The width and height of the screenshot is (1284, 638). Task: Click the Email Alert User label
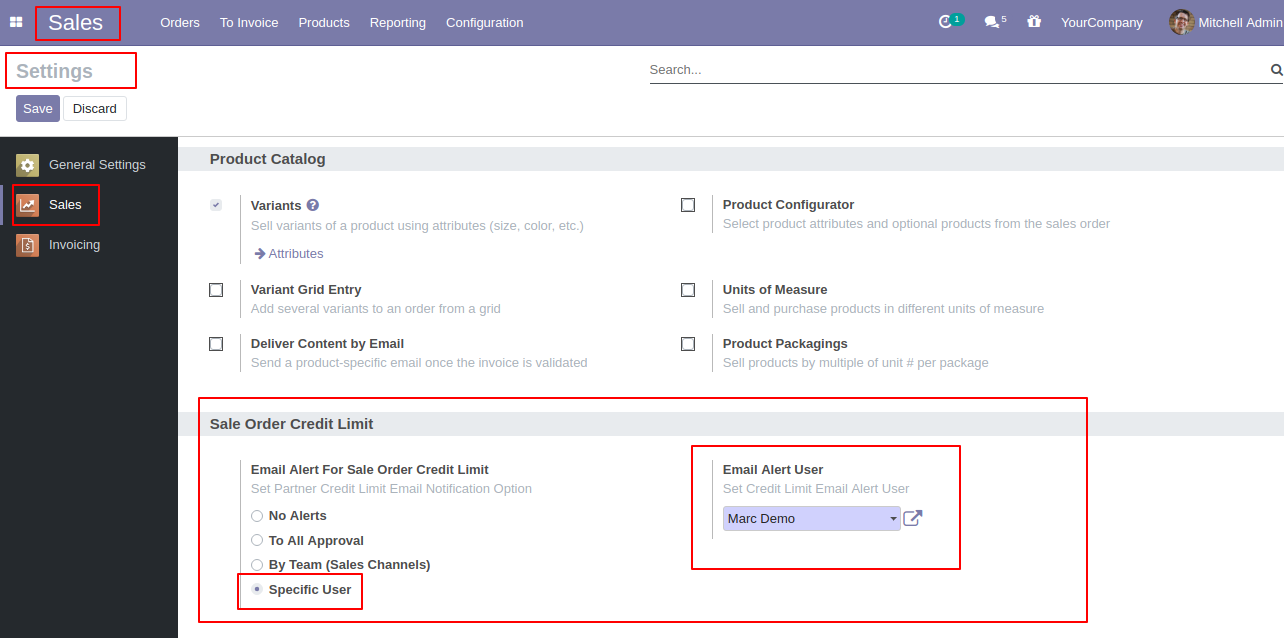pos(773,470)
